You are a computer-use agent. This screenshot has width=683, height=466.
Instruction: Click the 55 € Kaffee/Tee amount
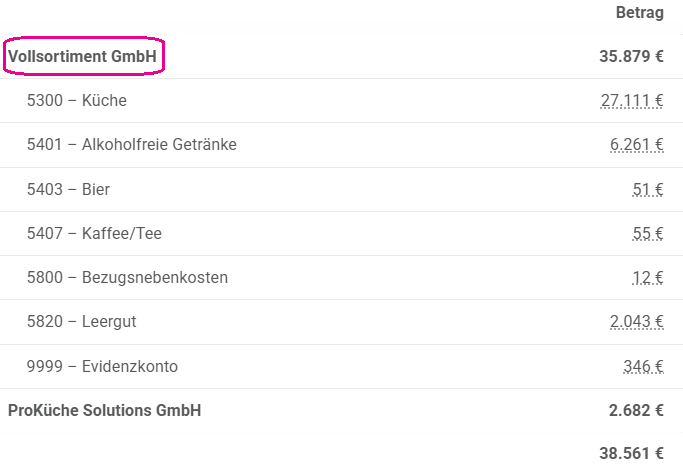pos(648,233)
